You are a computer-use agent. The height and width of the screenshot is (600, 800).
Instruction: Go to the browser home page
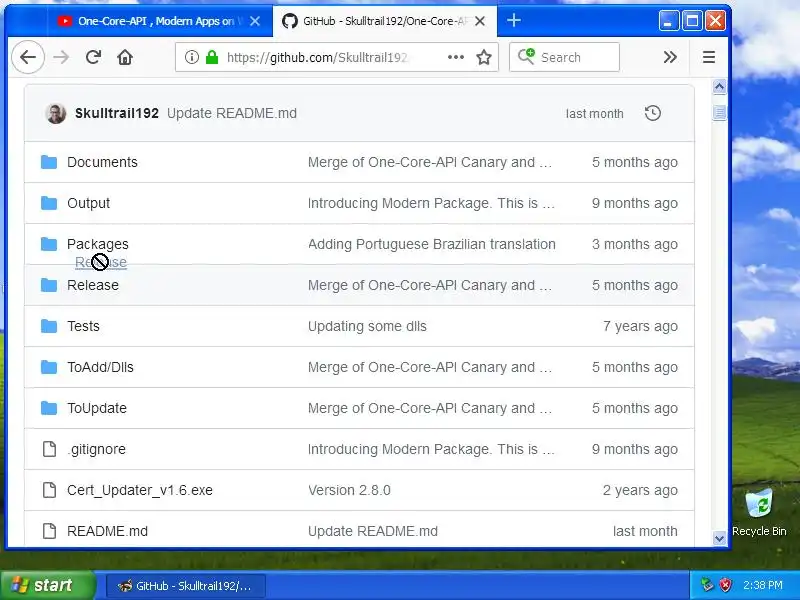coord(125,57)
